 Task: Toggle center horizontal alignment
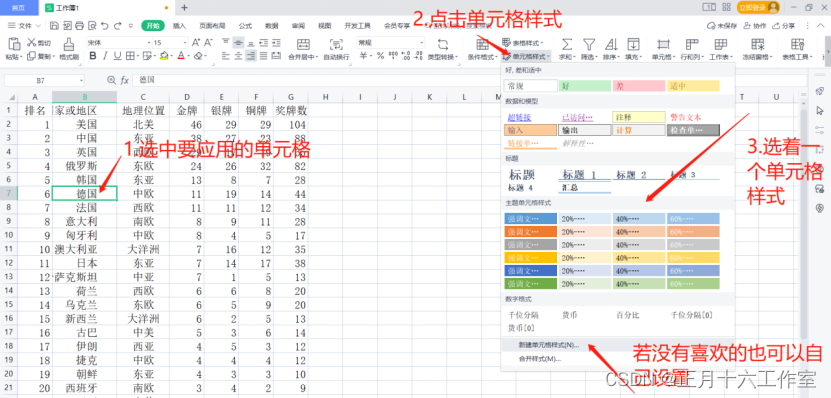(x=238, y=56)
